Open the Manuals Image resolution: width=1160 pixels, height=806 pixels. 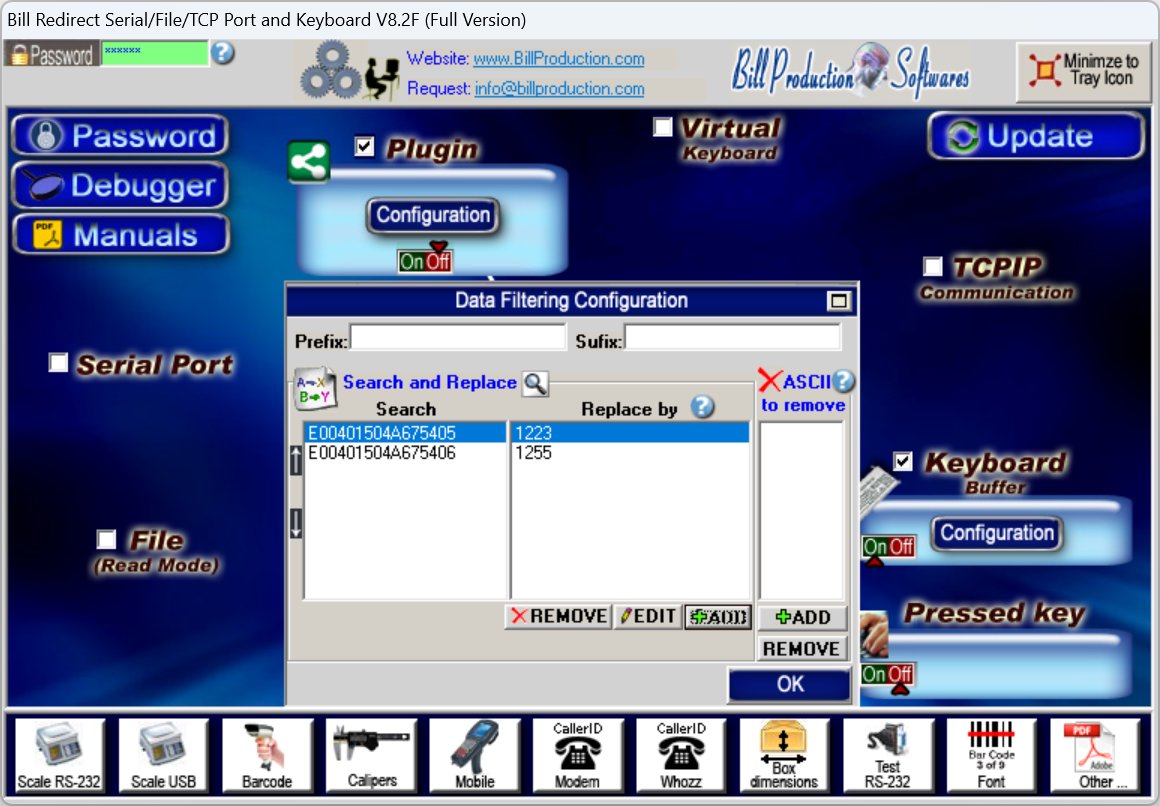121,235
